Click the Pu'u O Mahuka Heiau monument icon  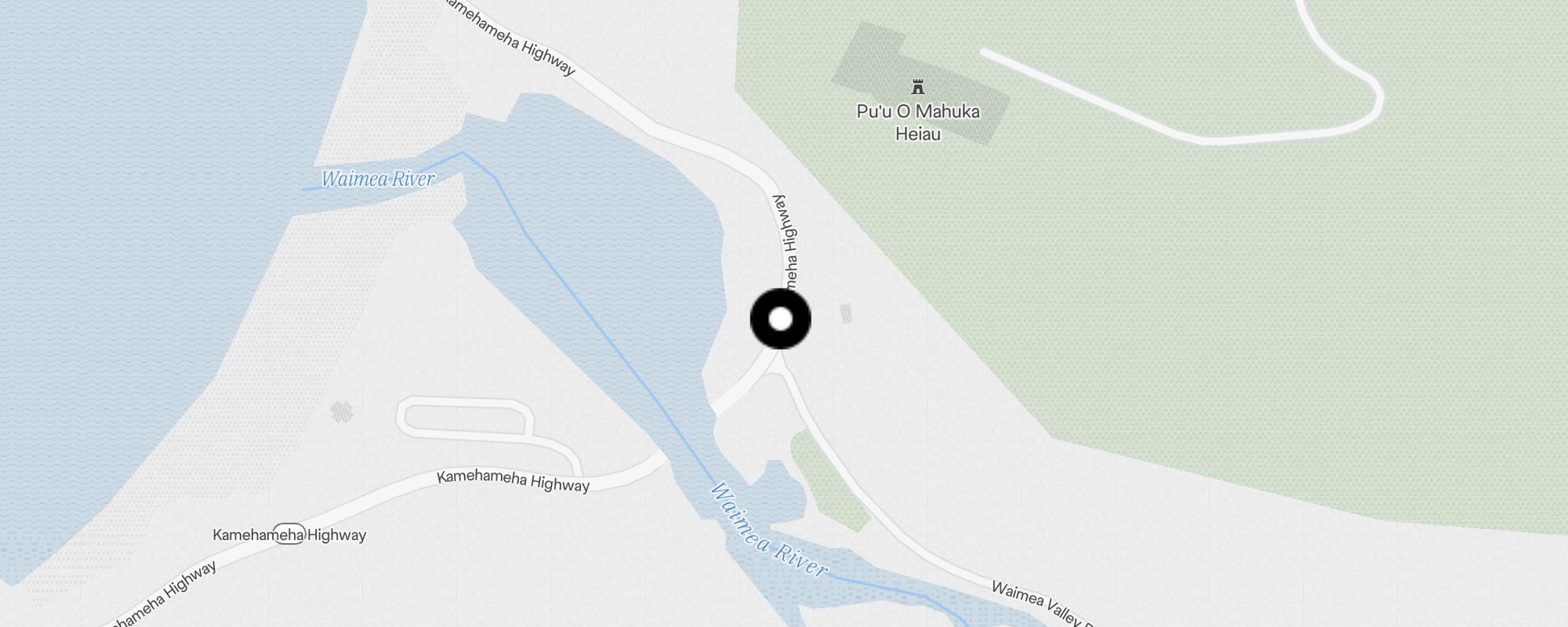[x=917, y=86]
